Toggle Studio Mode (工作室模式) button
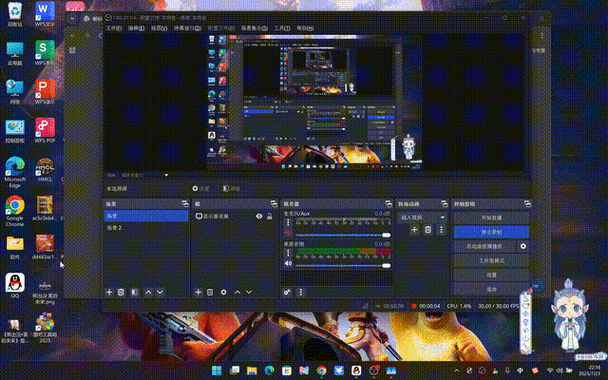 (491, 261)
